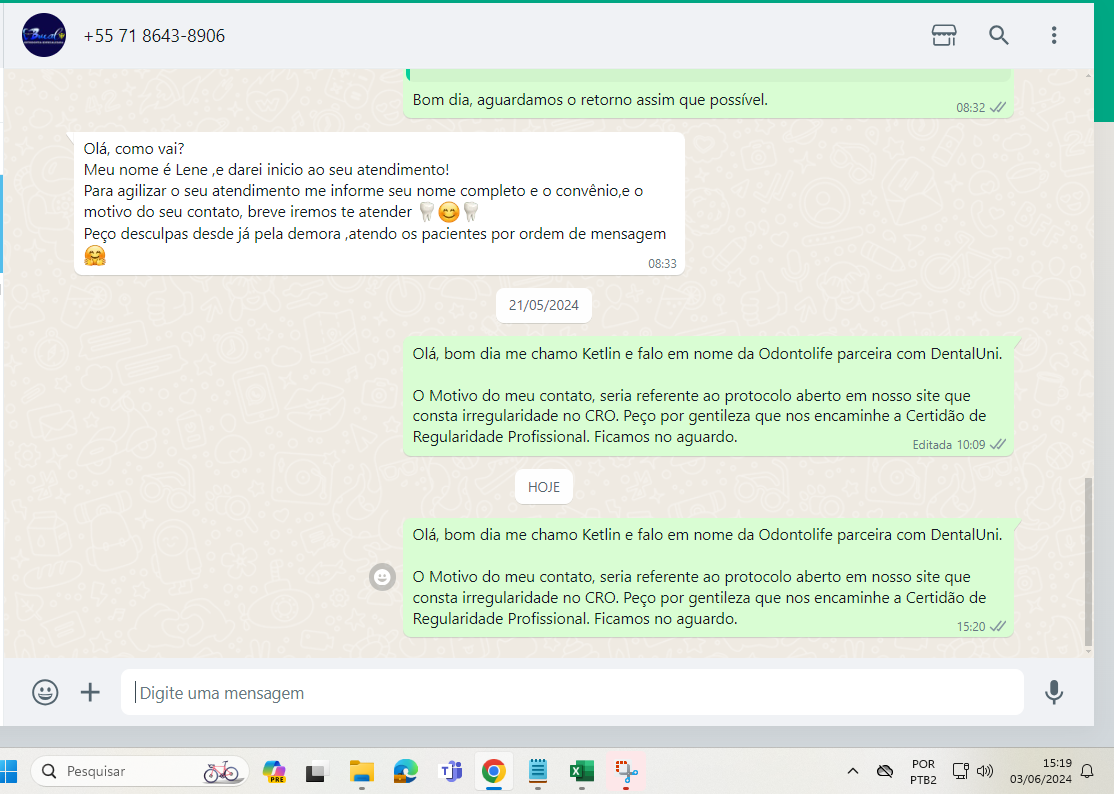Screen dimensions: 1114x794
Task: Search within this chat
Action: point(998,35)
